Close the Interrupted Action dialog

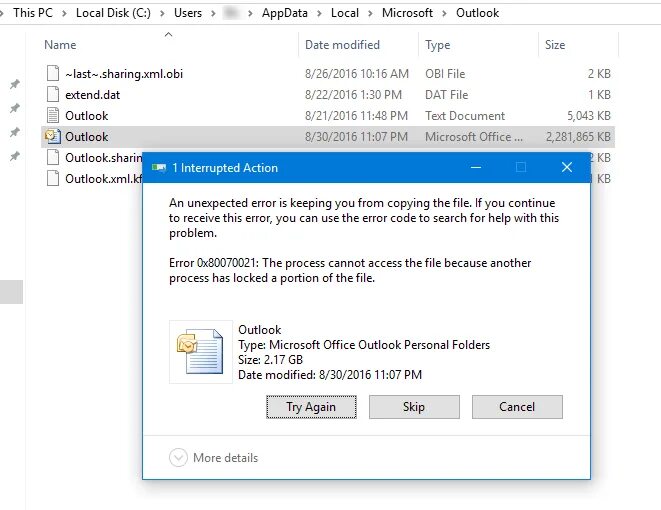pos(567,167)
